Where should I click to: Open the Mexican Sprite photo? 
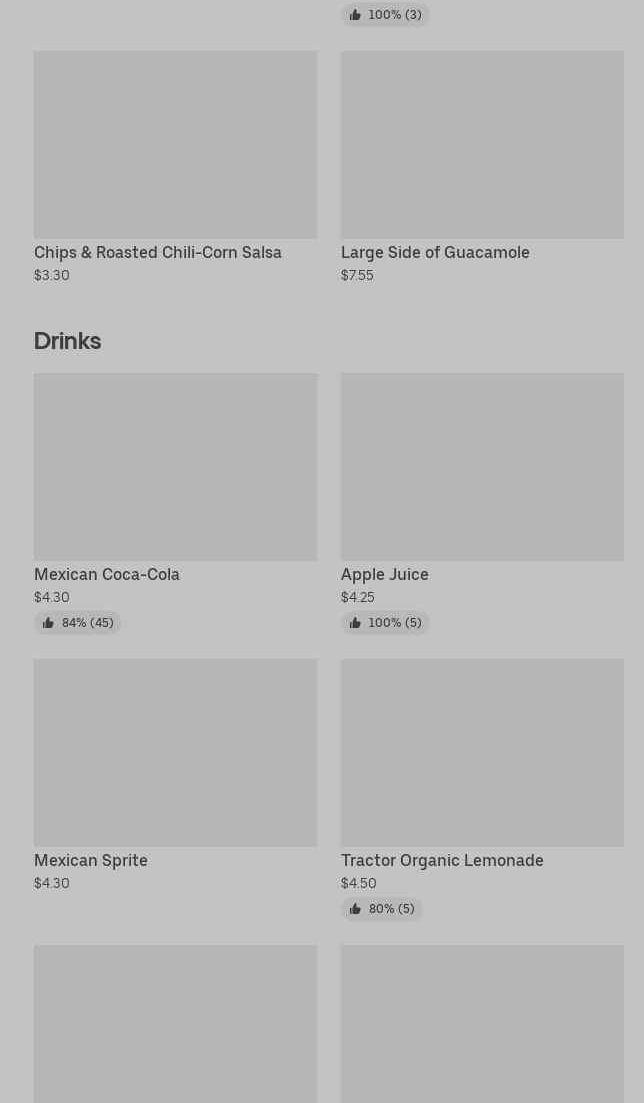[175, 753]
